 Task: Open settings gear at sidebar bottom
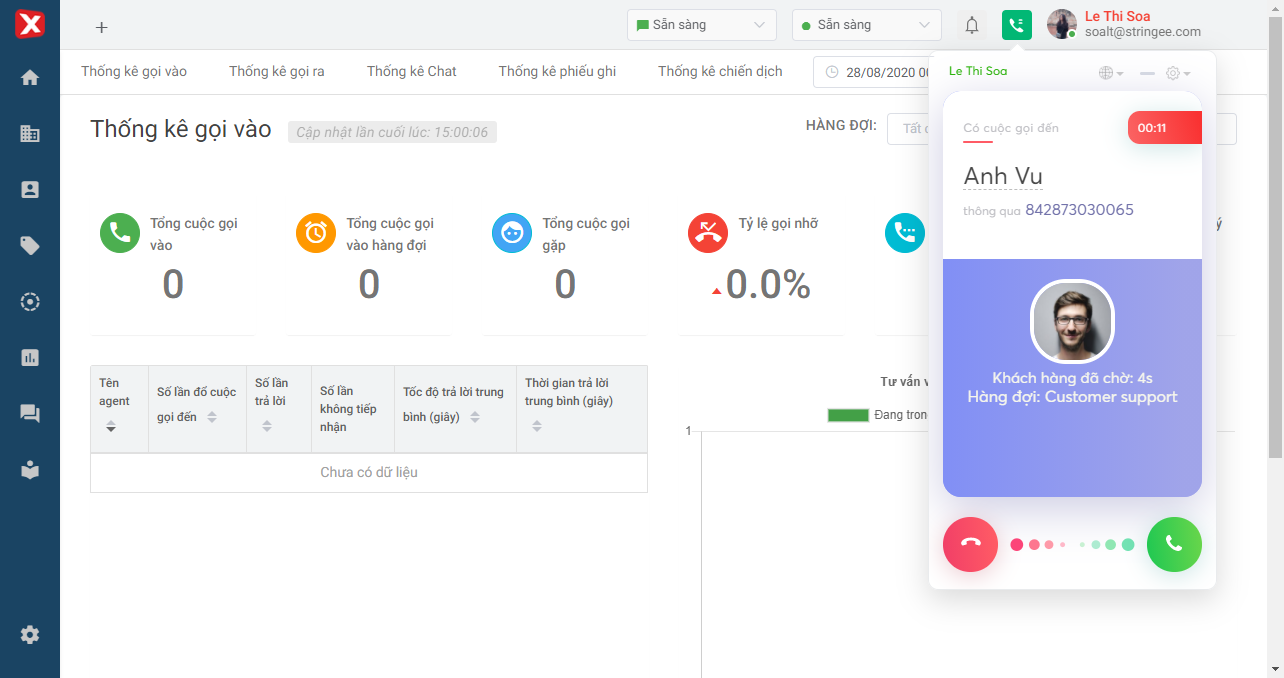[x=30, y=634]
